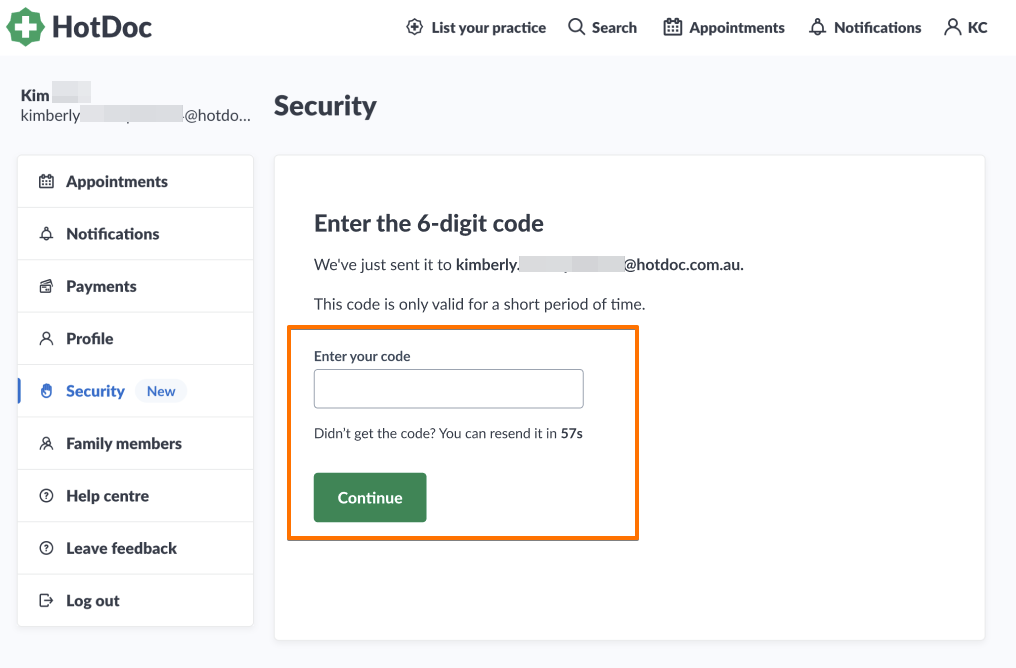Open the KC user account icon
Screen dimensions: 1016x668
point(952,27)
